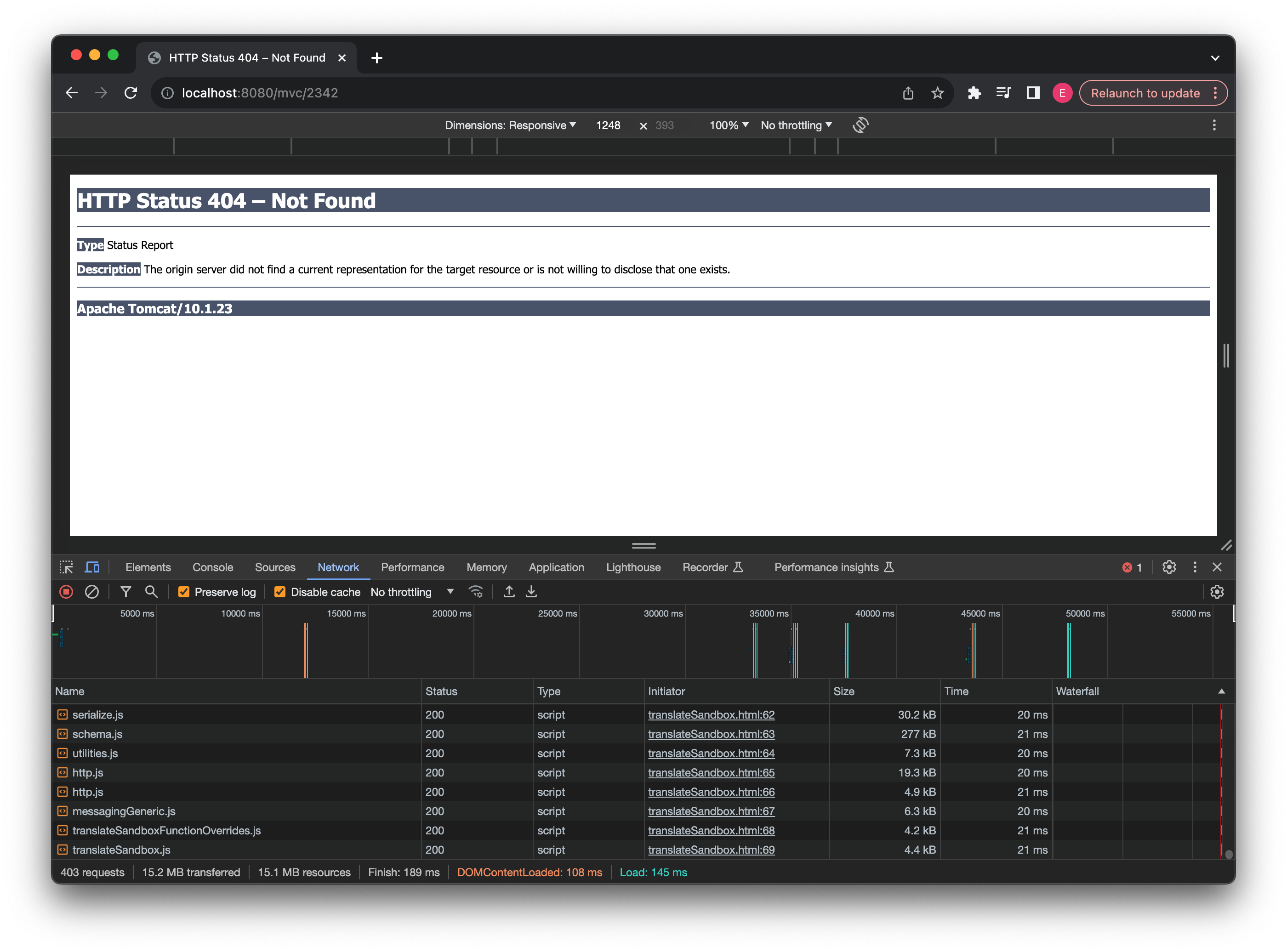This screenshot has width=1287, height=952.
Task: Uncheck the Preserve log checkbox
Action: point(184,592)
